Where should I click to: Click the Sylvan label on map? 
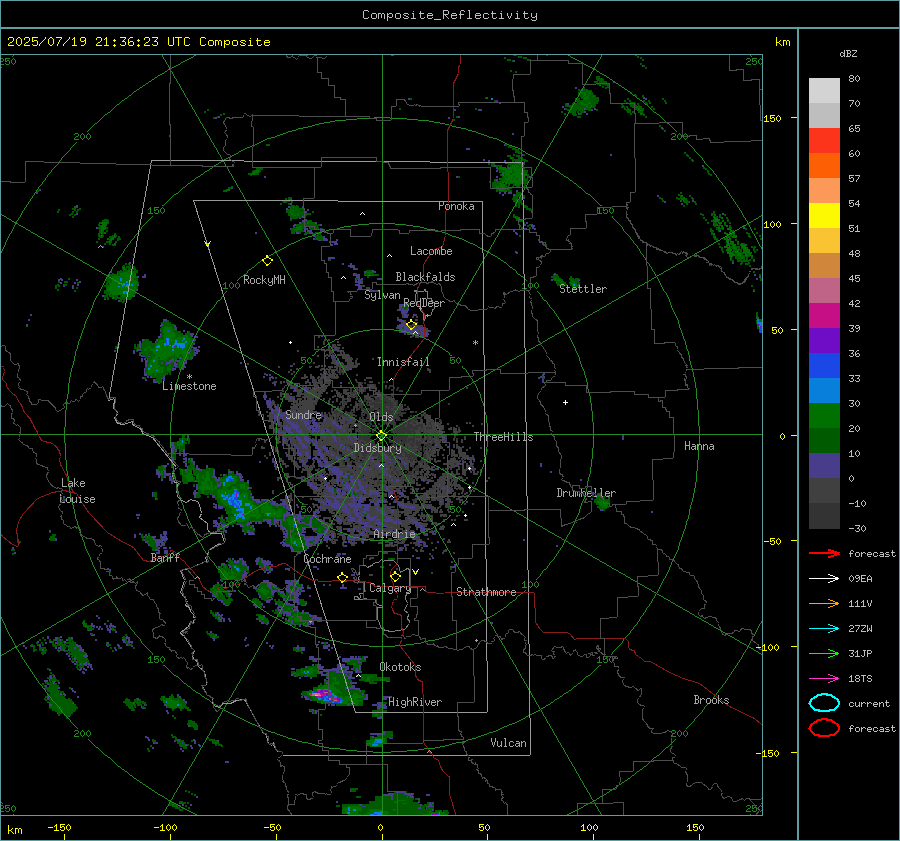click(x=382, y=295)
